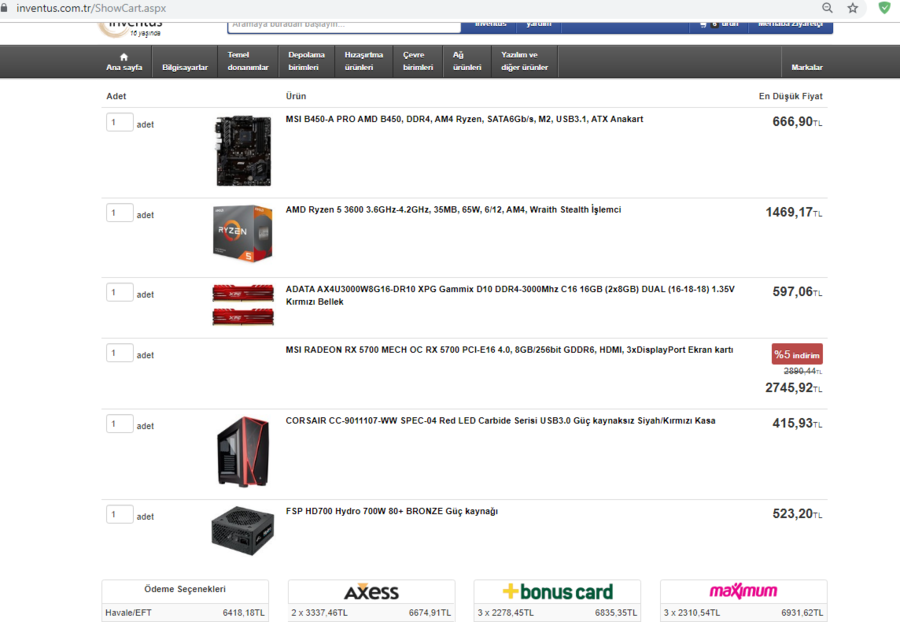Open MSI RADEON RX 5700 MECH OC link
900x622 pixels.
510,350
